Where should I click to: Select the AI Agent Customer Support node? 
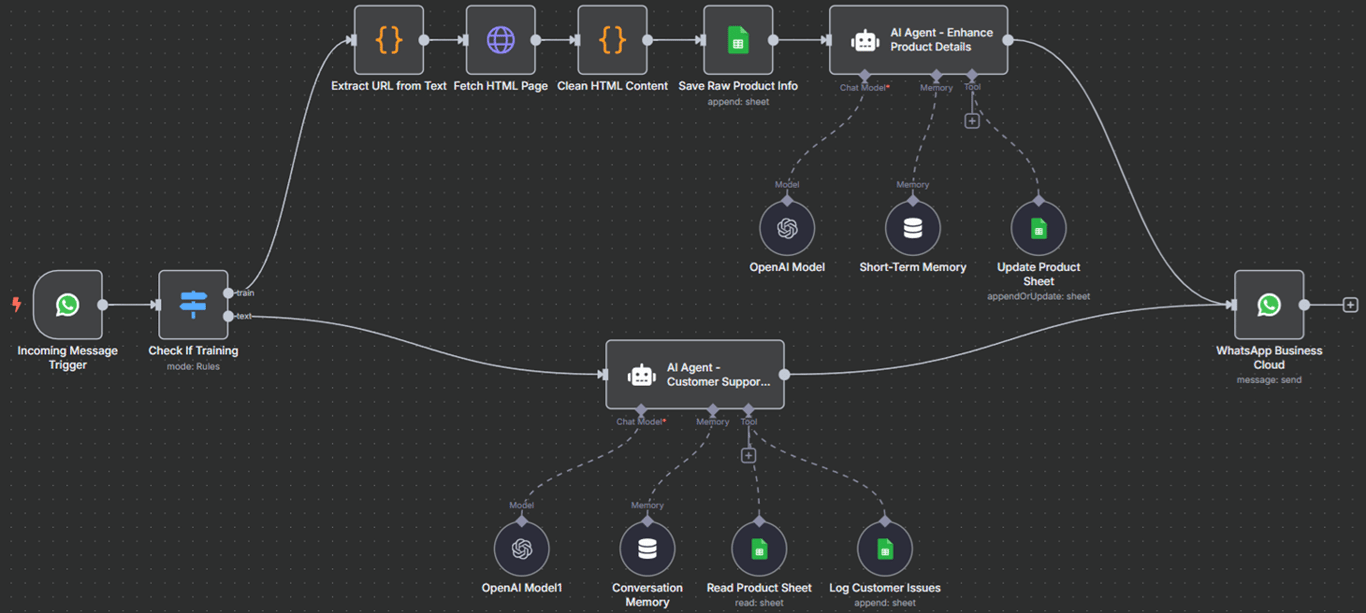[694, 374]
